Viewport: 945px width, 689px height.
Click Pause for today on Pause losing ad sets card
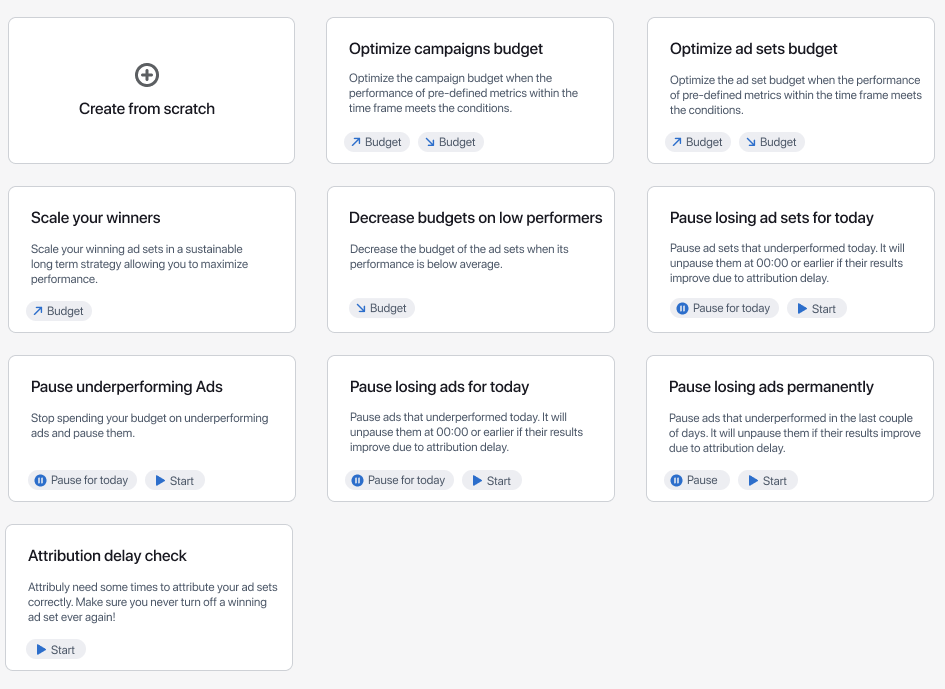(x=724, y=309)
